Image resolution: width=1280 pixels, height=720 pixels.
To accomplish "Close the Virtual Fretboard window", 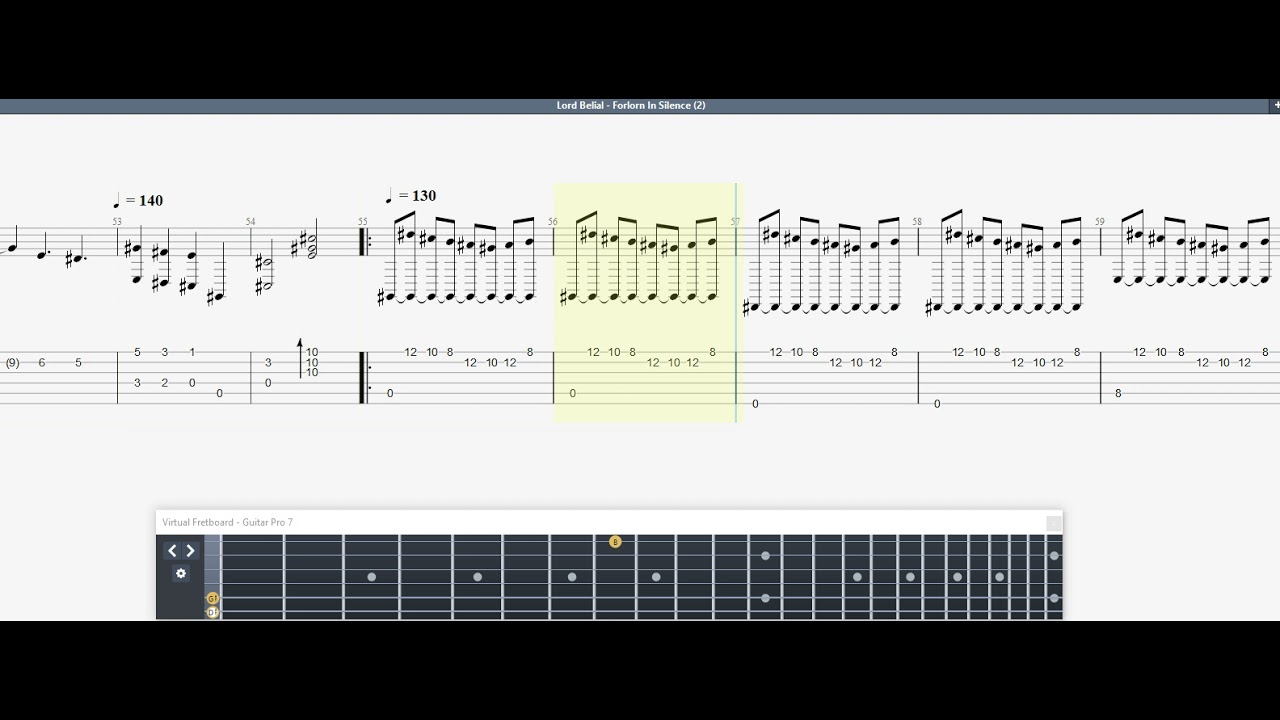I will 1053,523.
